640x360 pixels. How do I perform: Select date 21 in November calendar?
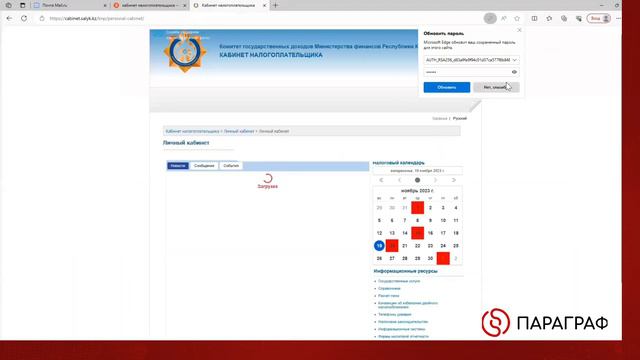(405, 246)
